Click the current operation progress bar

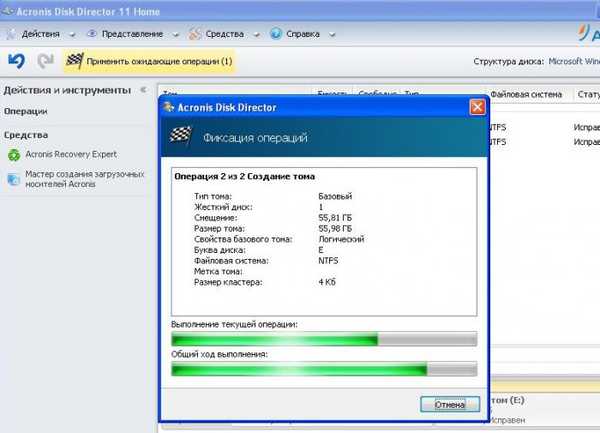coord(324,339)
